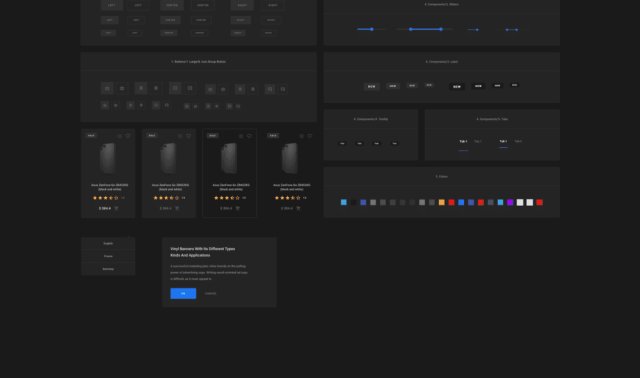This screenshot has width=640, height=378.
Task: Click SALE badge on rightmost product card
Action: [273, 135]
